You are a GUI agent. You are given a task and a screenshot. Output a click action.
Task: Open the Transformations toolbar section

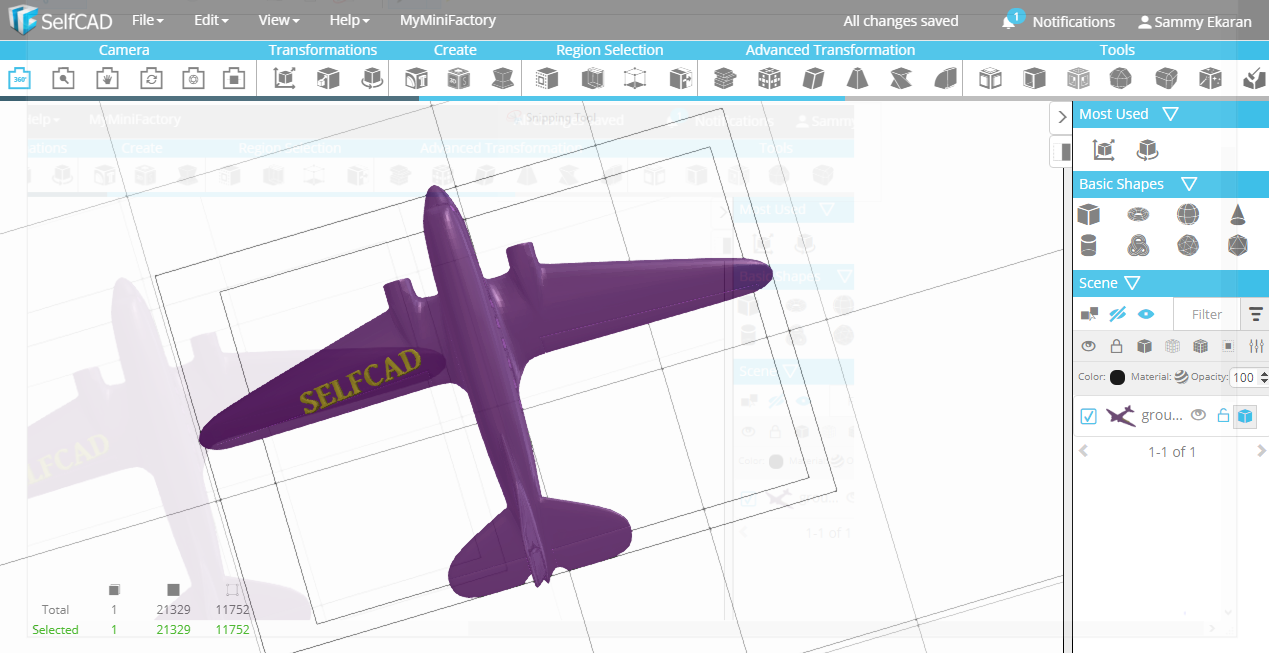click(x=323, y=50)
